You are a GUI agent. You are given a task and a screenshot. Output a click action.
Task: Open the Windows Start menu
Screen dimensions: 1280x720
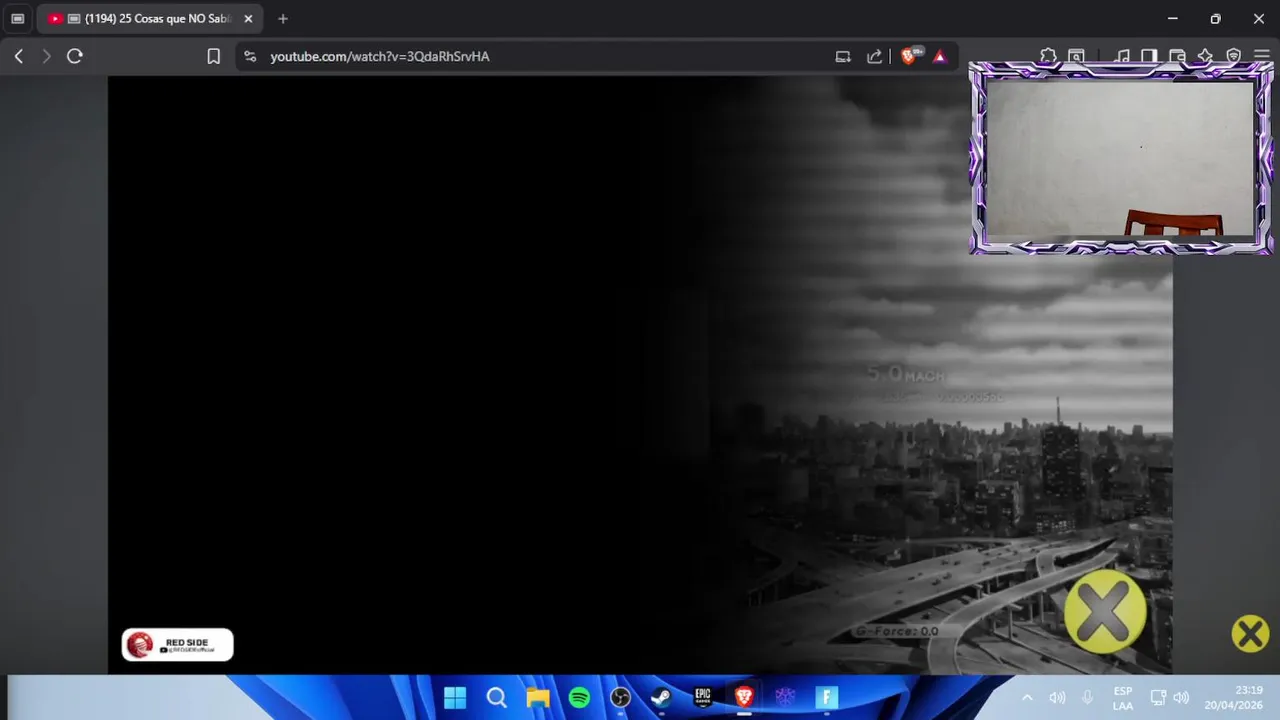pyautogui.click(x=455, y=698)
